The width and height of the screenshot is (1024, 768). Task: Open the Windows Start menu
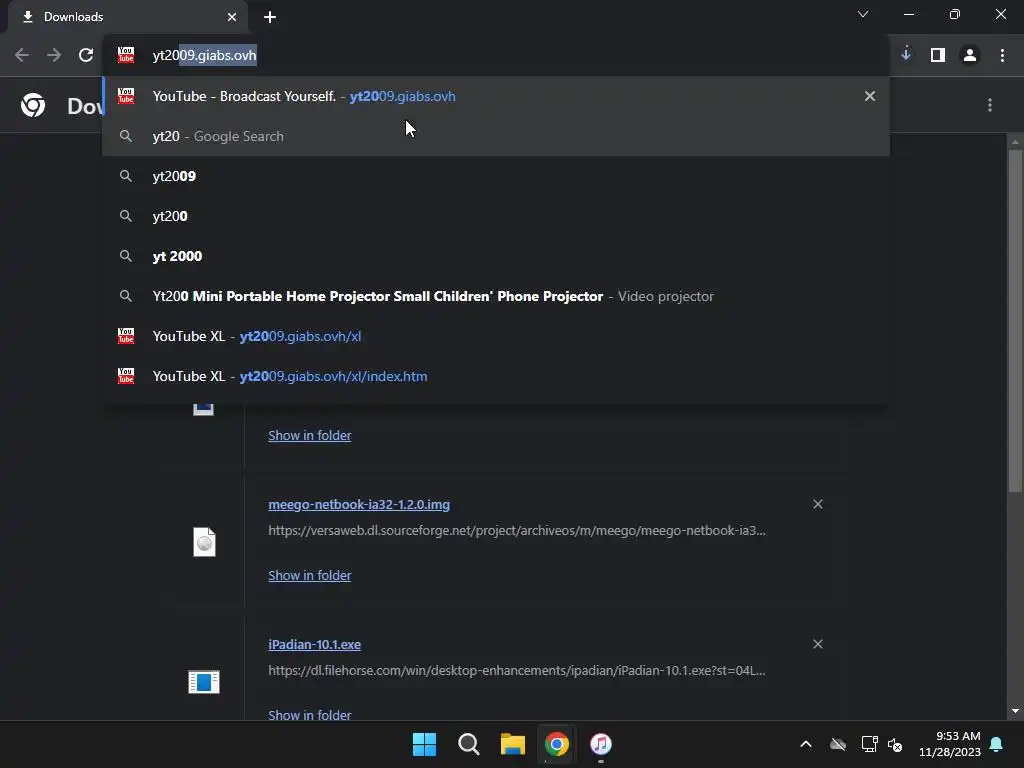tap(424, 744)
